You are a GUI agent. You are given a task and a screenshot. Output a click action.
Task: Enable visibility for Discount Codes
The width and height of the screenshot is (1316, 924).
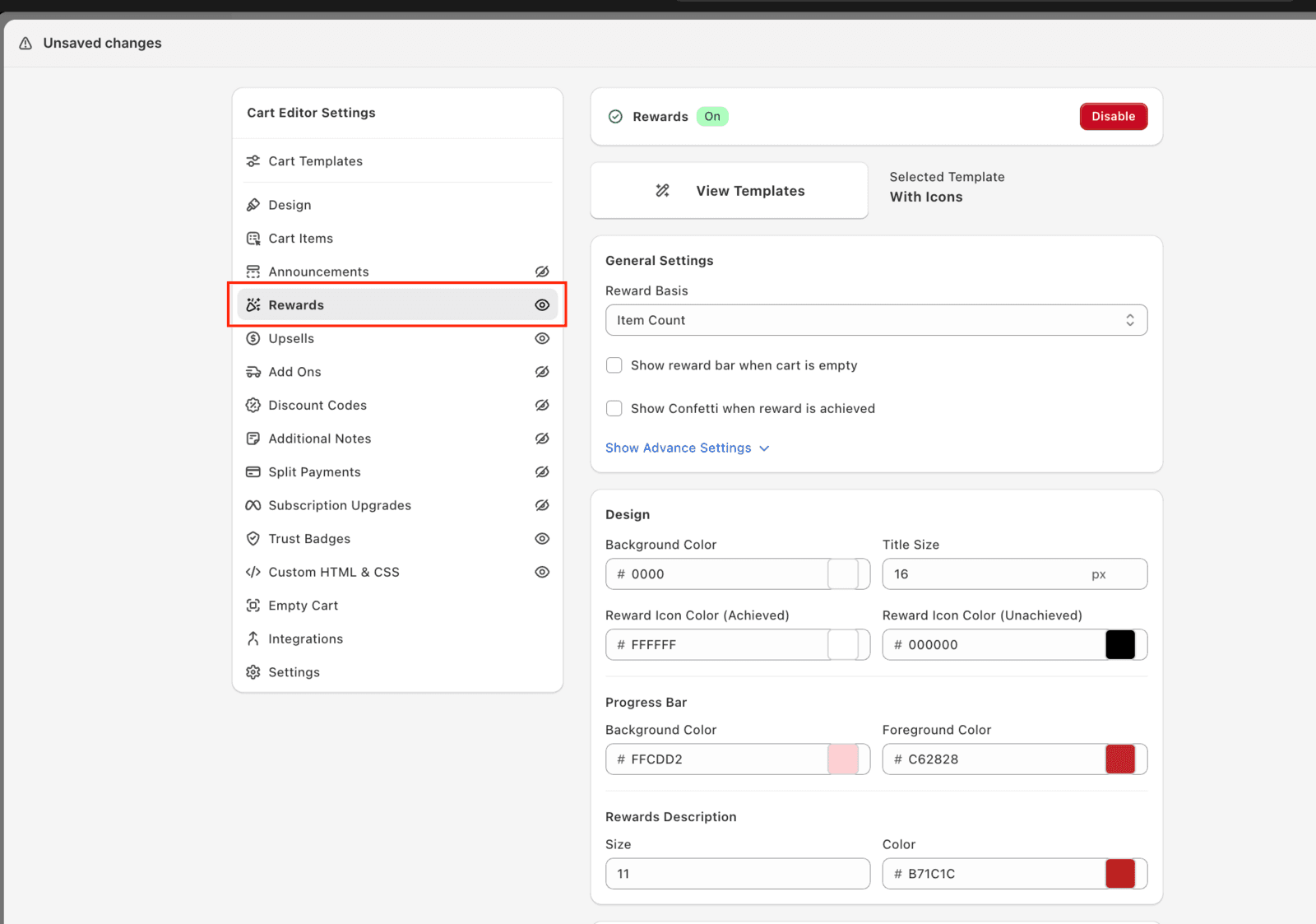pyautogui.click(x=542, y=405)
